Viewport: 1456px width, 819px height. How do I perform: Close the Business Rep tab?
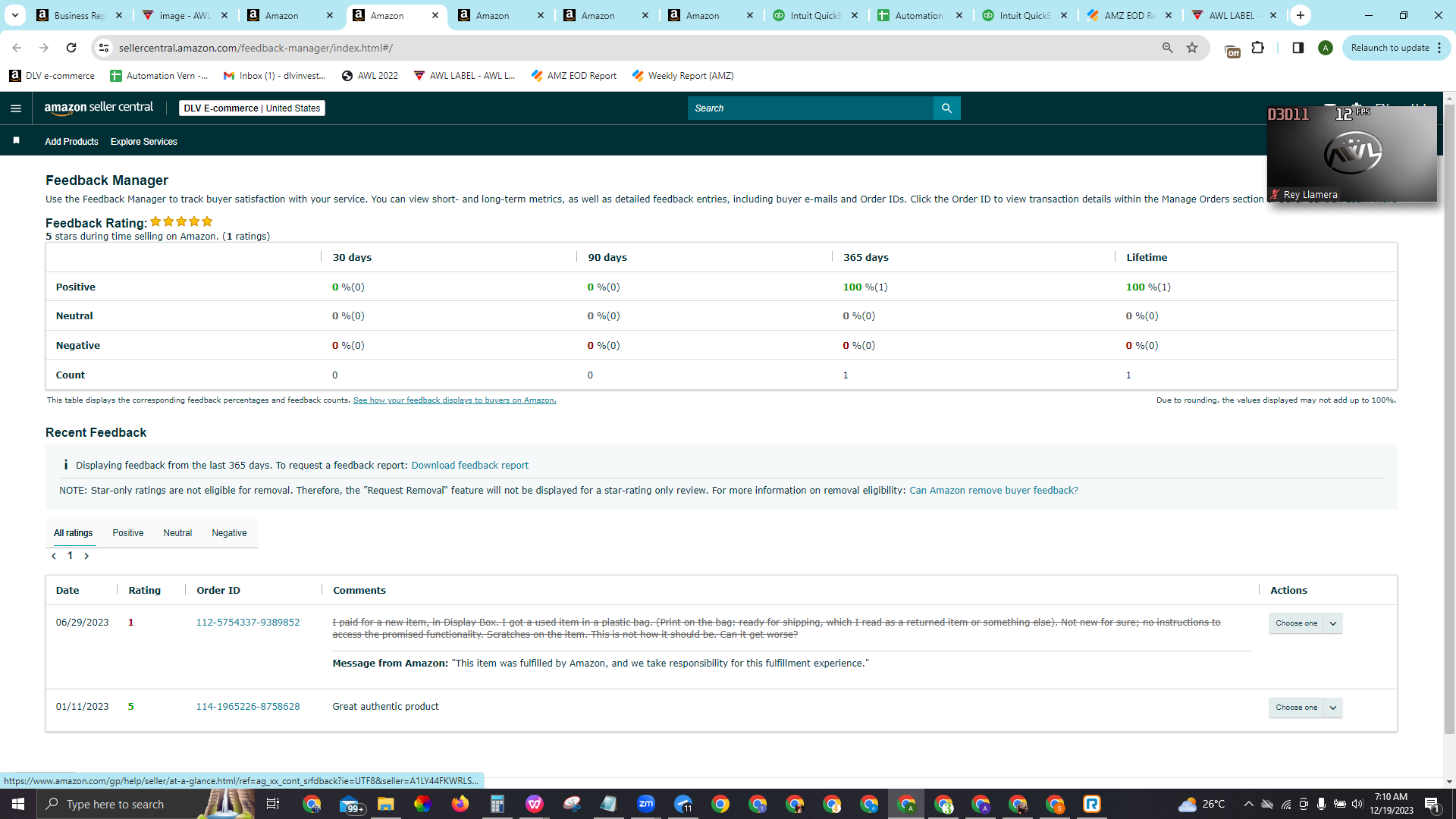tap(119, 15)
